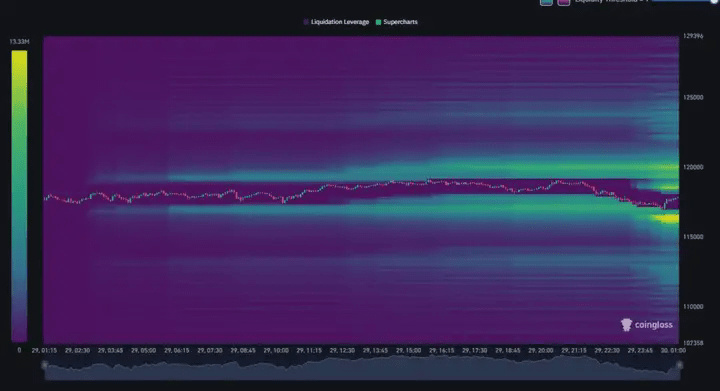Click the 29, 12:30 time axis label
Viewport: 720px width, 391px height.
pyautogui.click(x=342, y=350)
